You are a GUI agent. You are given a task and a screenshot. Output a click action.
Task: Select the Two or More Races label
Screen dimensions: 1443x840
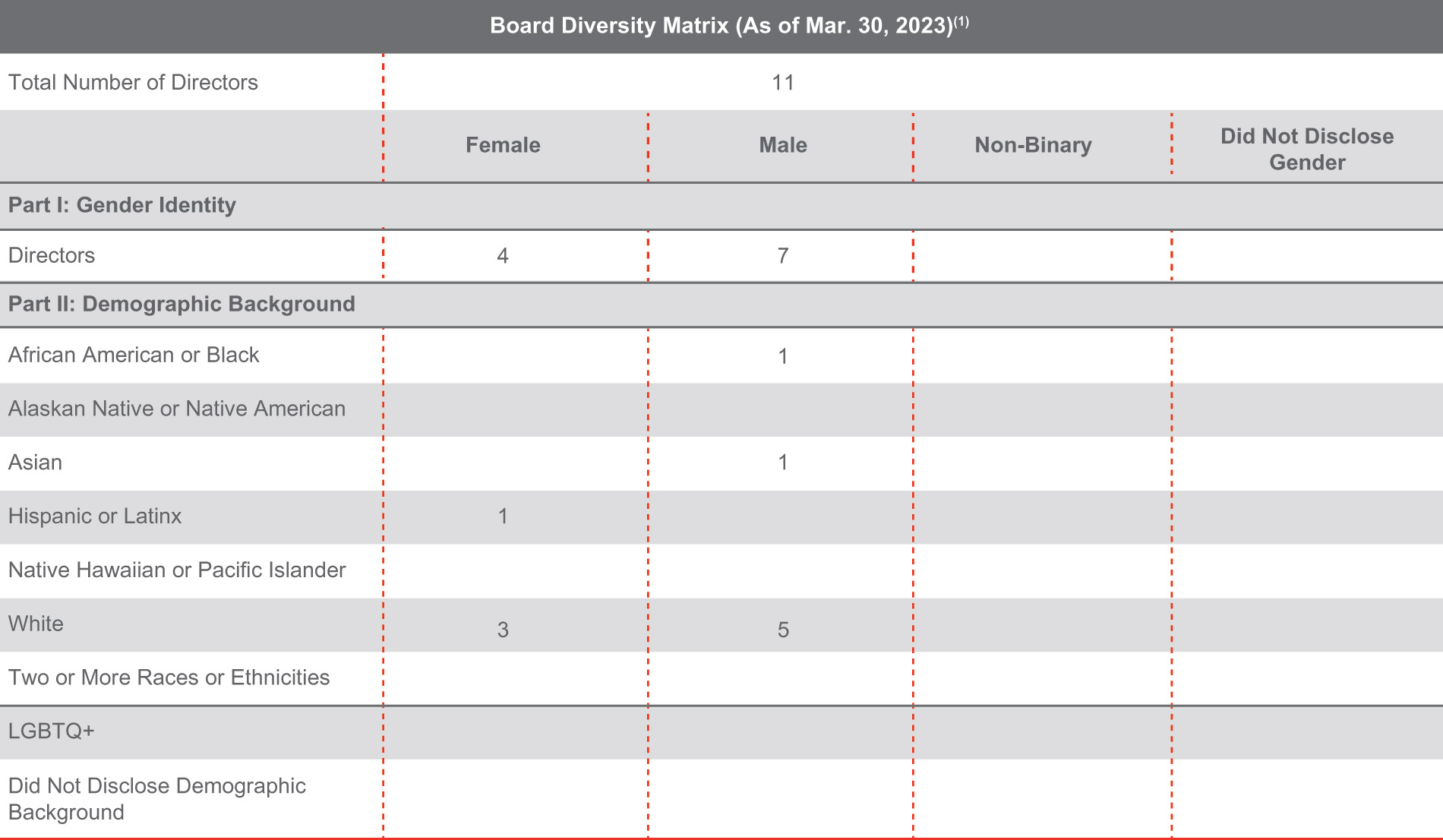tap(169, 677)
